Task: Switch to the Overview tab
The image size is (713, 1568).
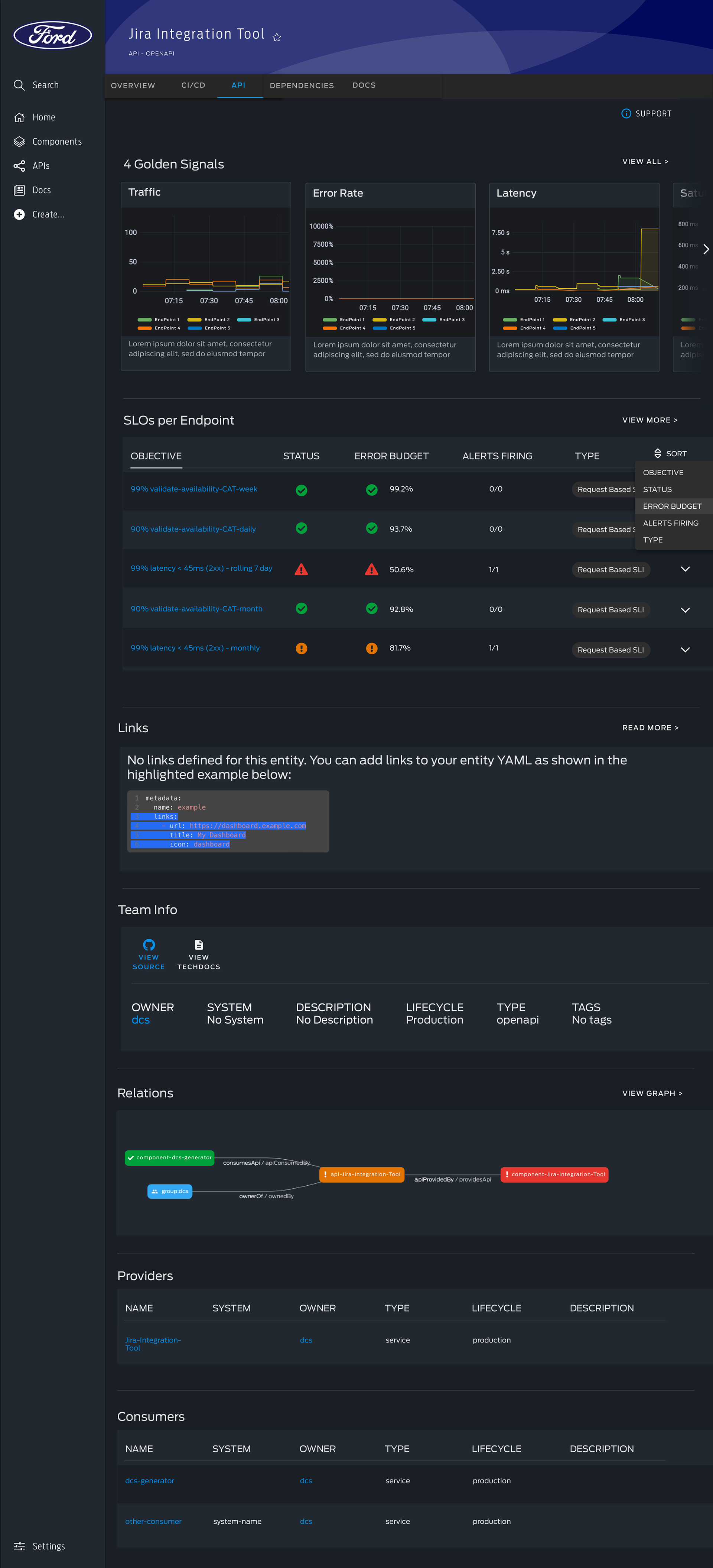Action: [133, 86]
